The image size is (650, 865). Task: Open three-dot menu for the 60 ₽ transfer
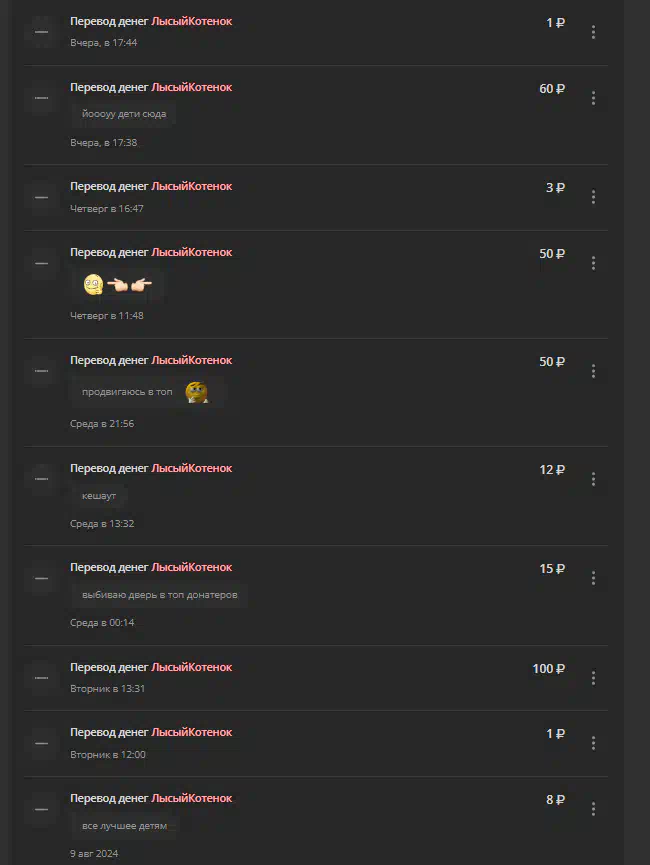click(593, 98)
